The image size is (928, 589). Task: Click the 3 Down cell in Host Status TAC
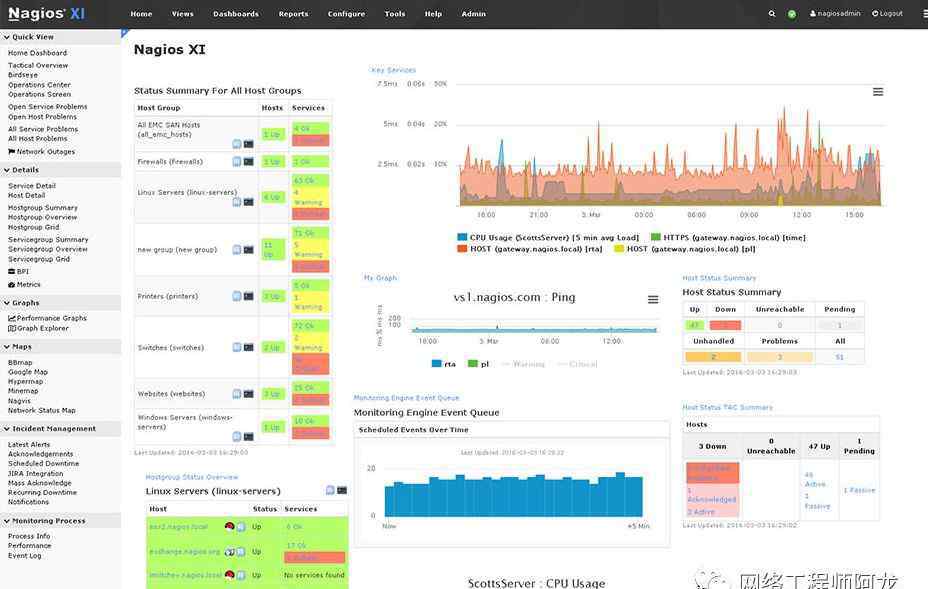click(x=712, y=446)
